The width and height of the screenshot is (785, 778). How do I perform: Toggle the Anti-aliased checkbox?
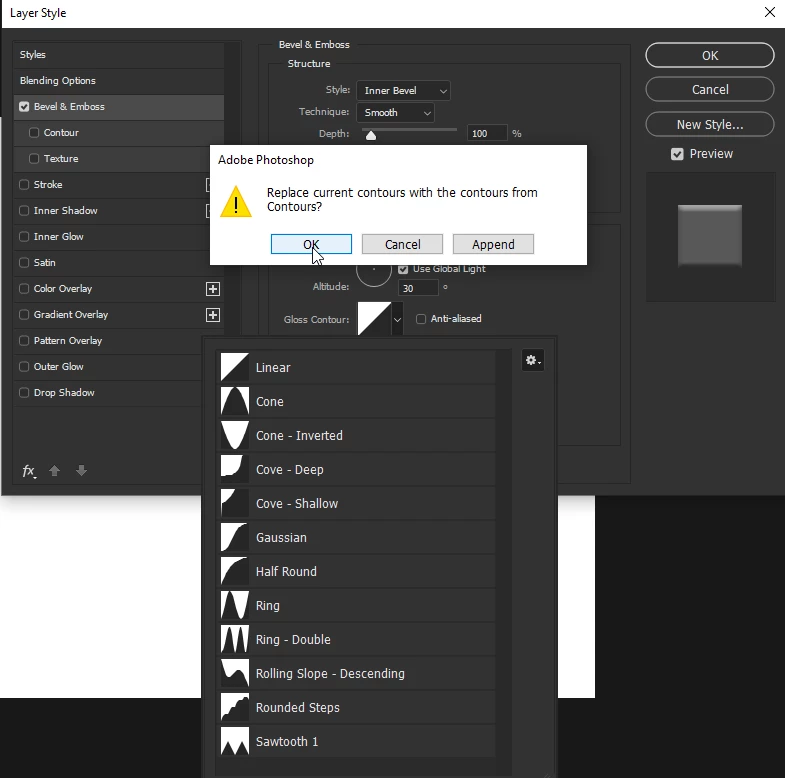pos(421,319)
